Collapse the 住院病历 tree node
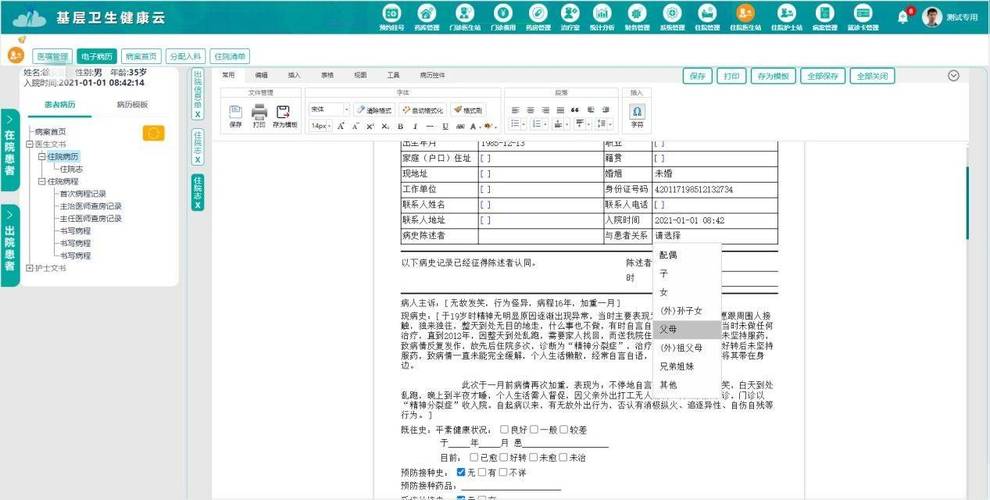This screenshot has width=990, height=500. tap(42, 157)
